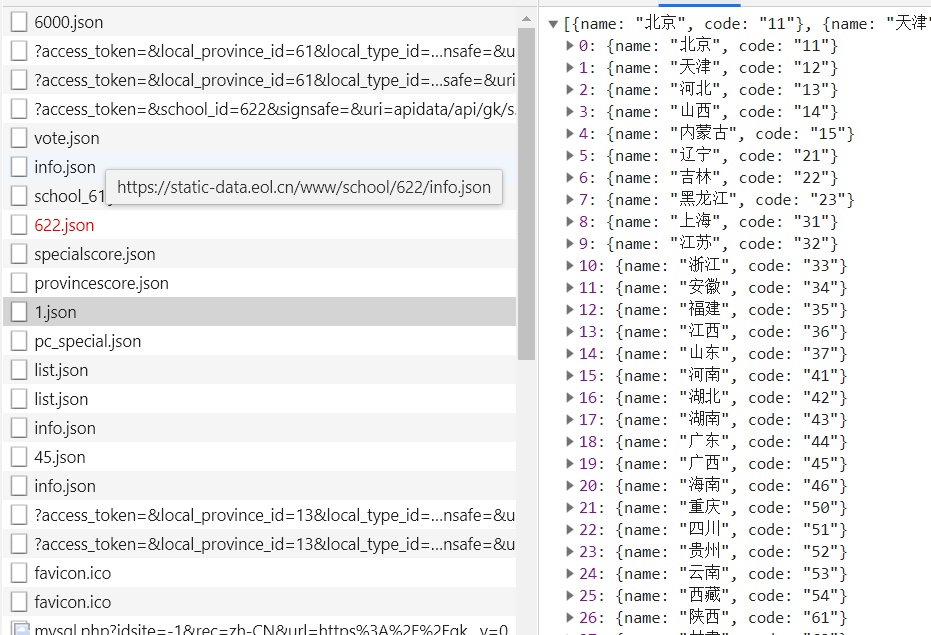Open the info.json row above 45.json
Screen dimensions: 931x635
pos(259,428)
